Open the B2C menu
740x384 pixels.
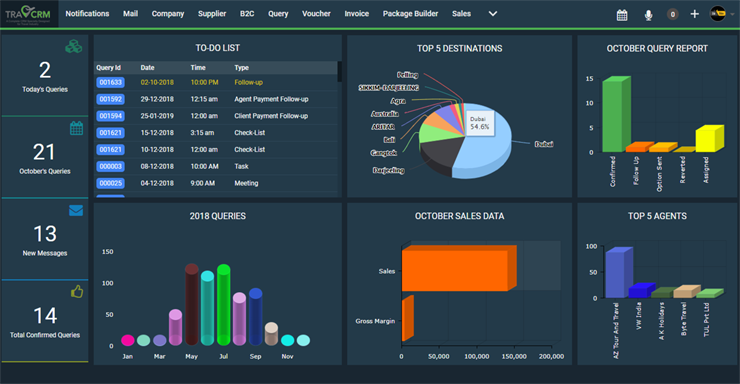tap(247, 14)
